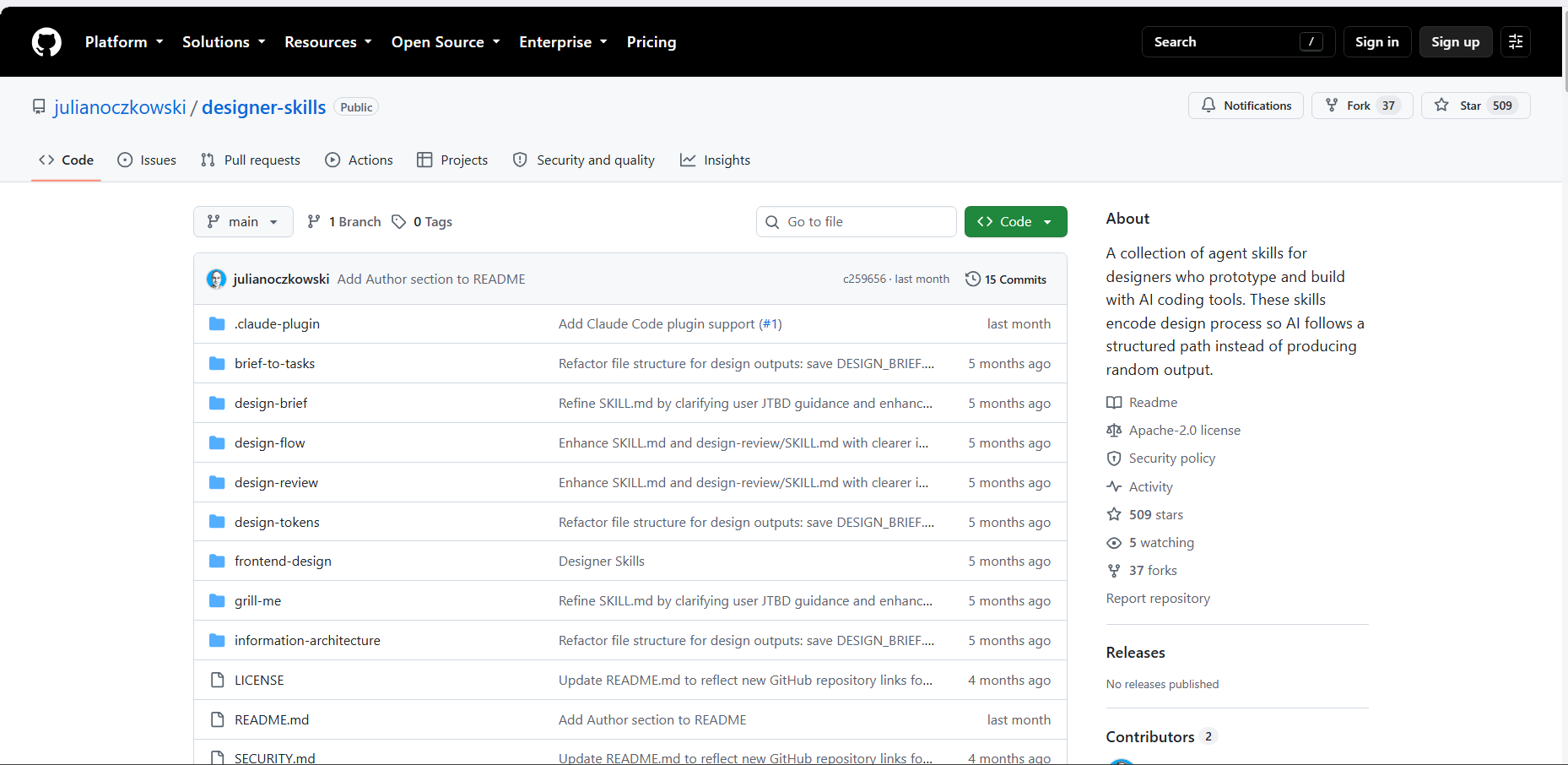The image size is (1568, 765).
Task: Click Report repository link
Action: click(1158, 599)
